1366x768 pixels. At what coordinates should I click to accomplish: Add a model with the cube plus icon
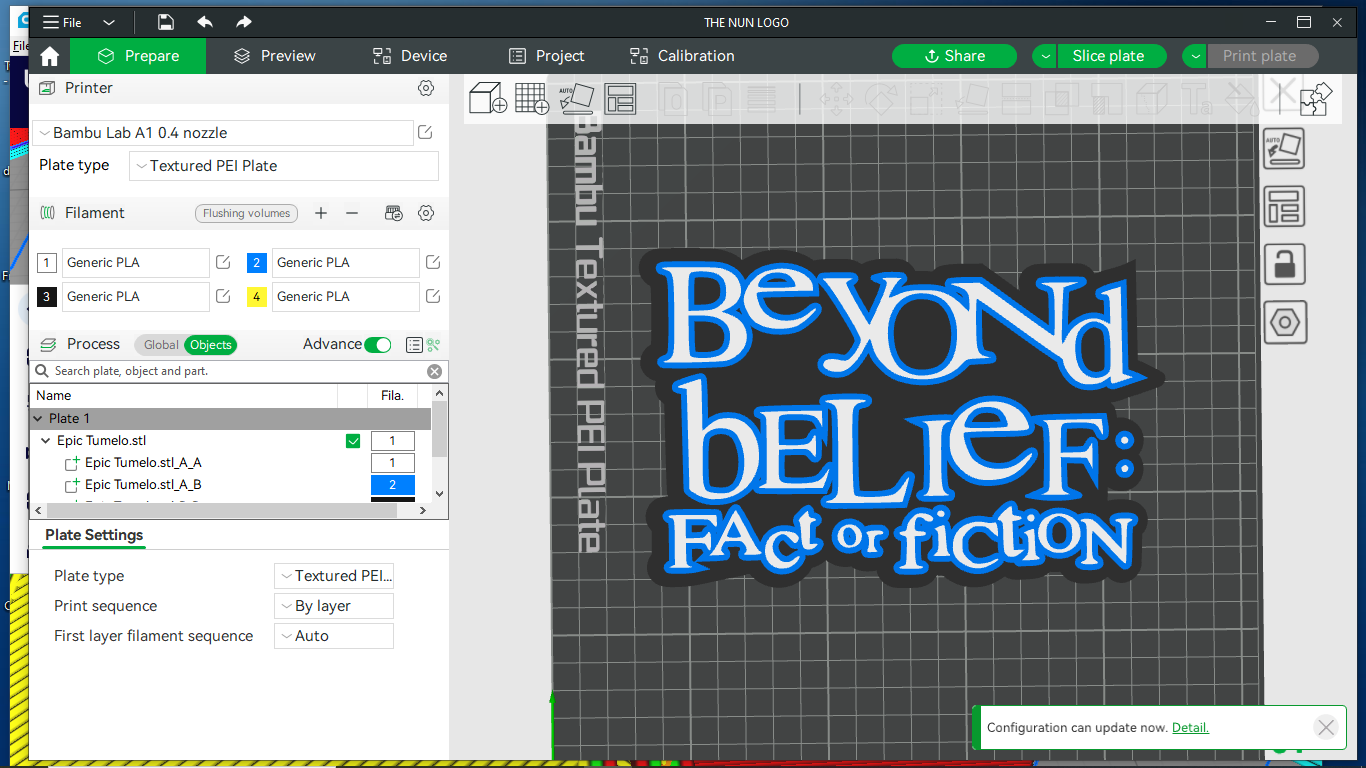click(x=488, y=99)
